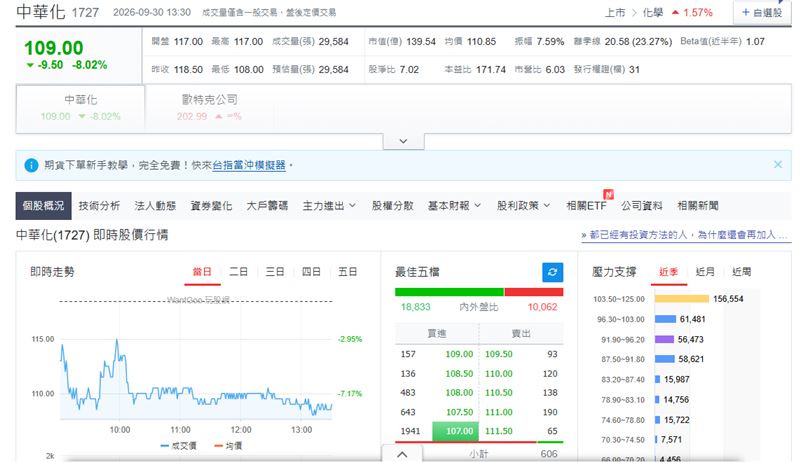This screenshot has width=800, height=462.
Task: Click the 買進 column header
Action: click(x=437, y=333)
